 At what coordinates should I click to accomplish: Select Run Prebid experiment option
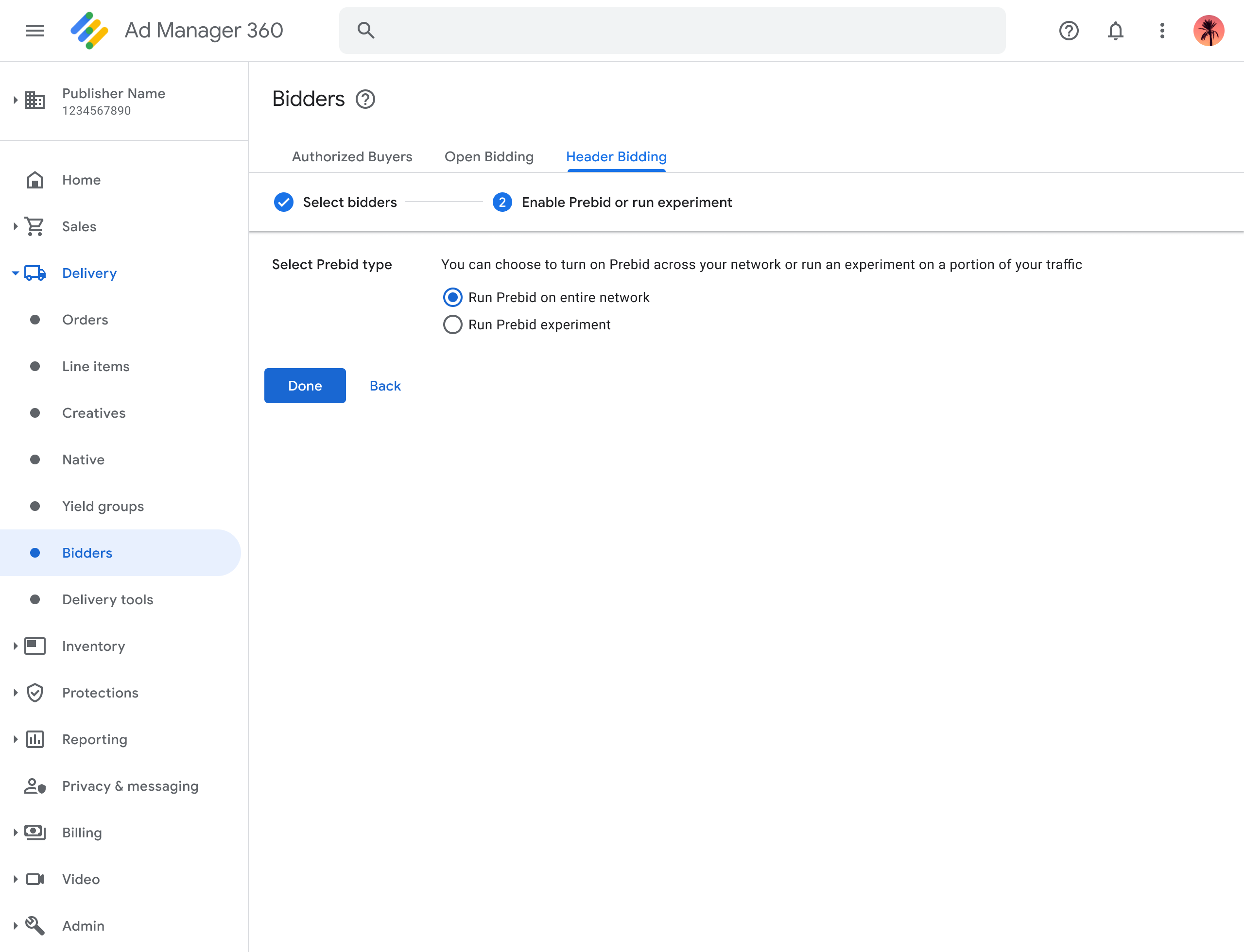coord(452,324)
